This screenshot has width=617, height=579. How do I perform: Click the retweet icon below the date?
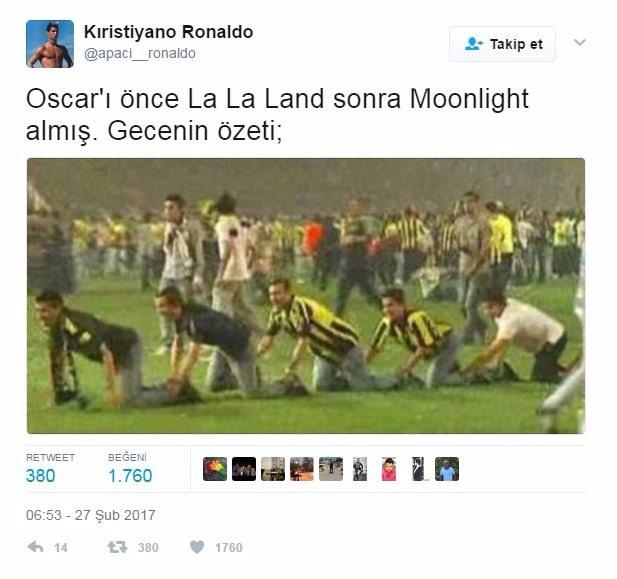coord(117,547)
